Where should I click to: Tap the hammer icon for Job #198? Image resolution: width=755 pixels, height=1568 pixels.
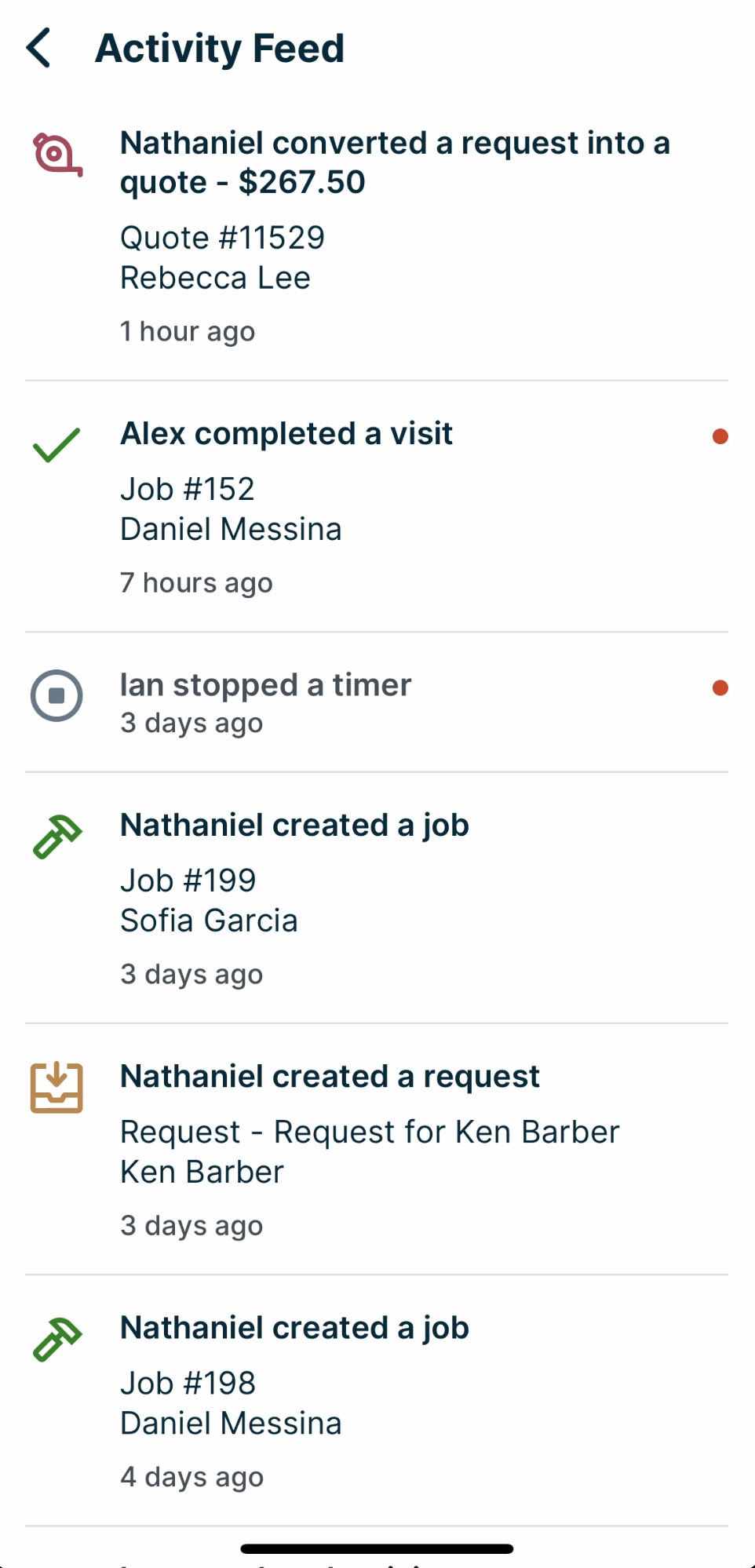(57, 1339)
